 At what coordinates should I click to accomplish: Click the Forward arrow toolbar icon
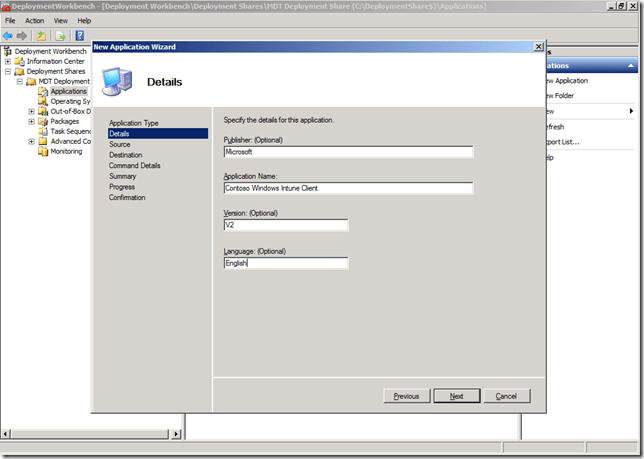tap(22, 36)
